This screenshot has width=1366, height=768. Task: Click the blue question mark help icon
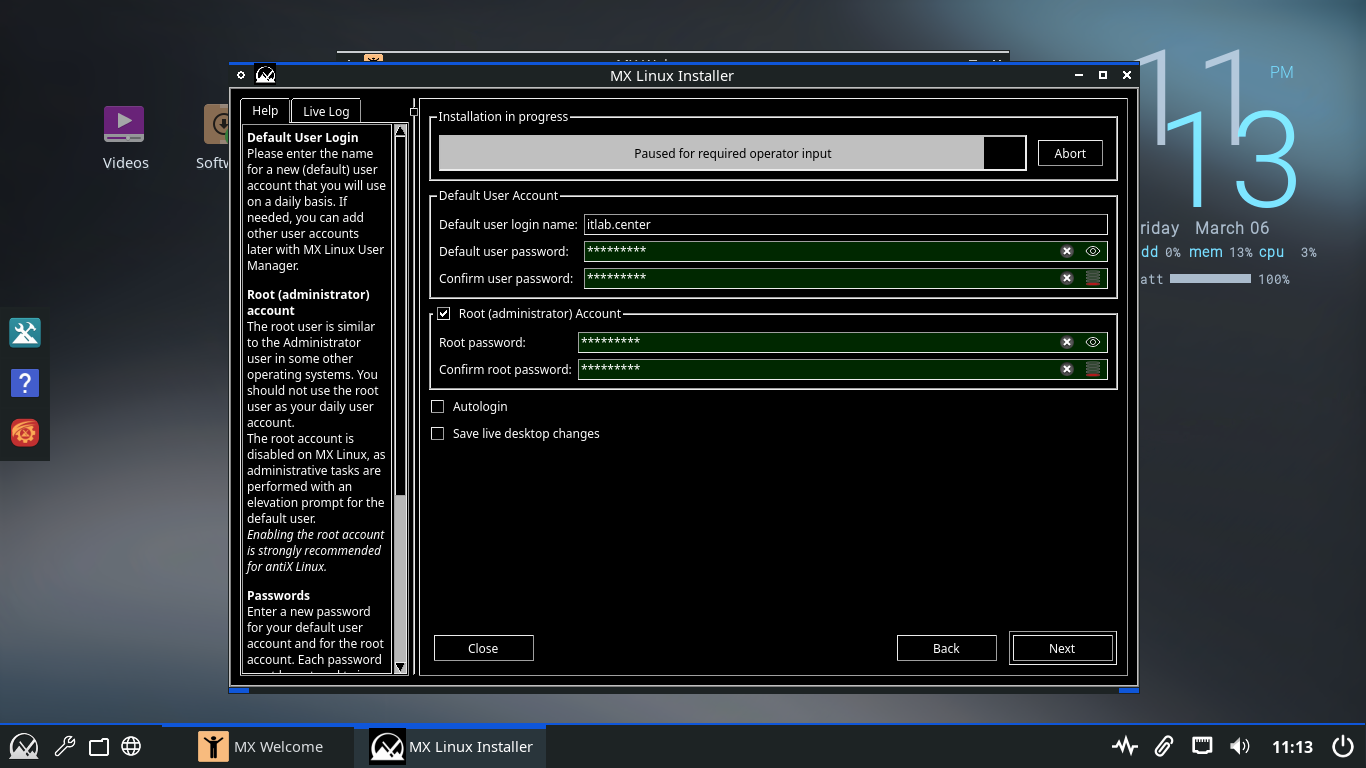coord(25,383)
